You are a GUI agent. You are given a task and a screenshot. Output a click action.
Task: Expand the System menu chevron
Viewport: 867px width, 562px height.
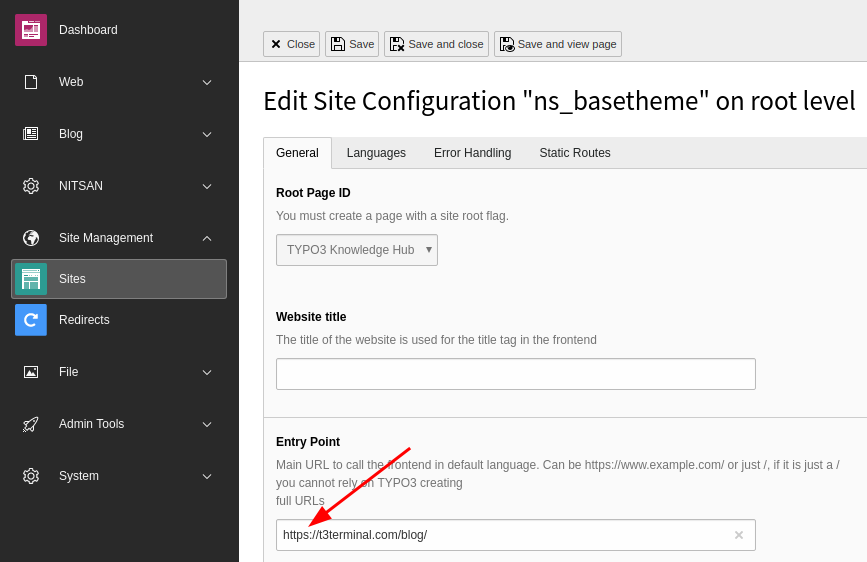[x=207, y=476]
